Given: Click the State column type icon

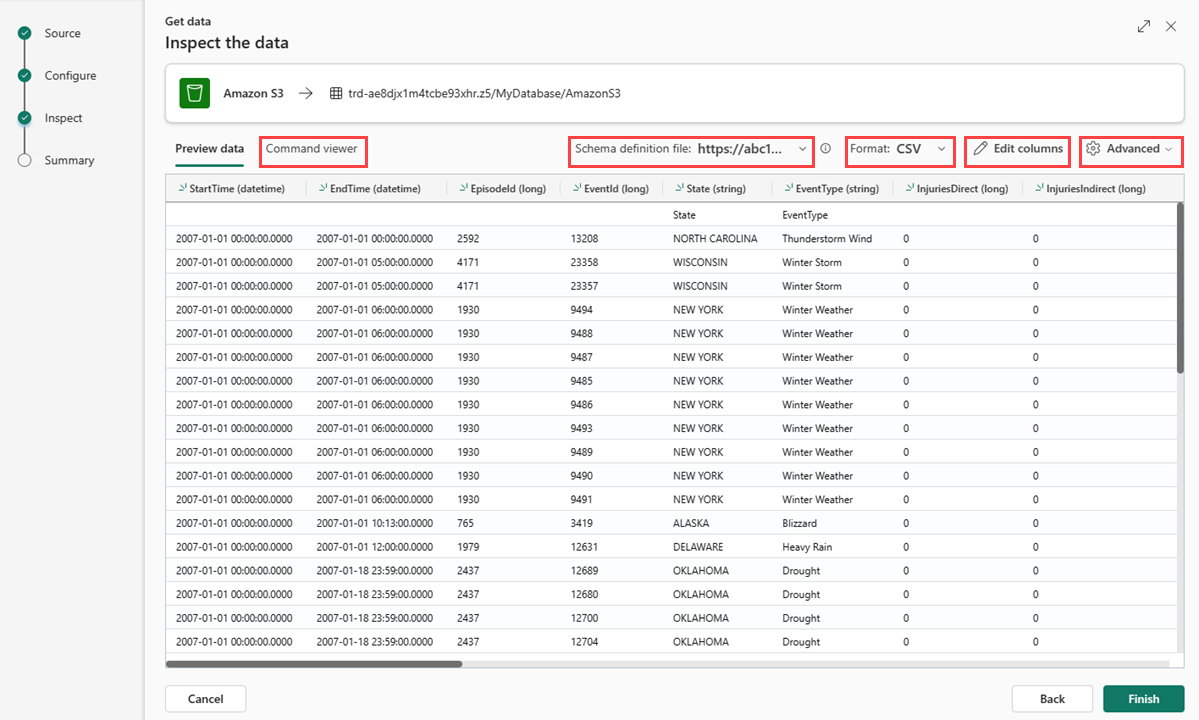Looking at the screenshot, I should (x=679, y=187).
